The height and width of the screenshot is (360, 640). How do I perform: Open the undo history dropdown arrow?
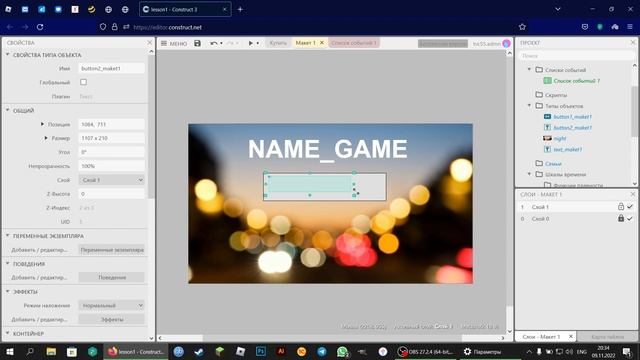pyautogui.click(x=221, y=43)
